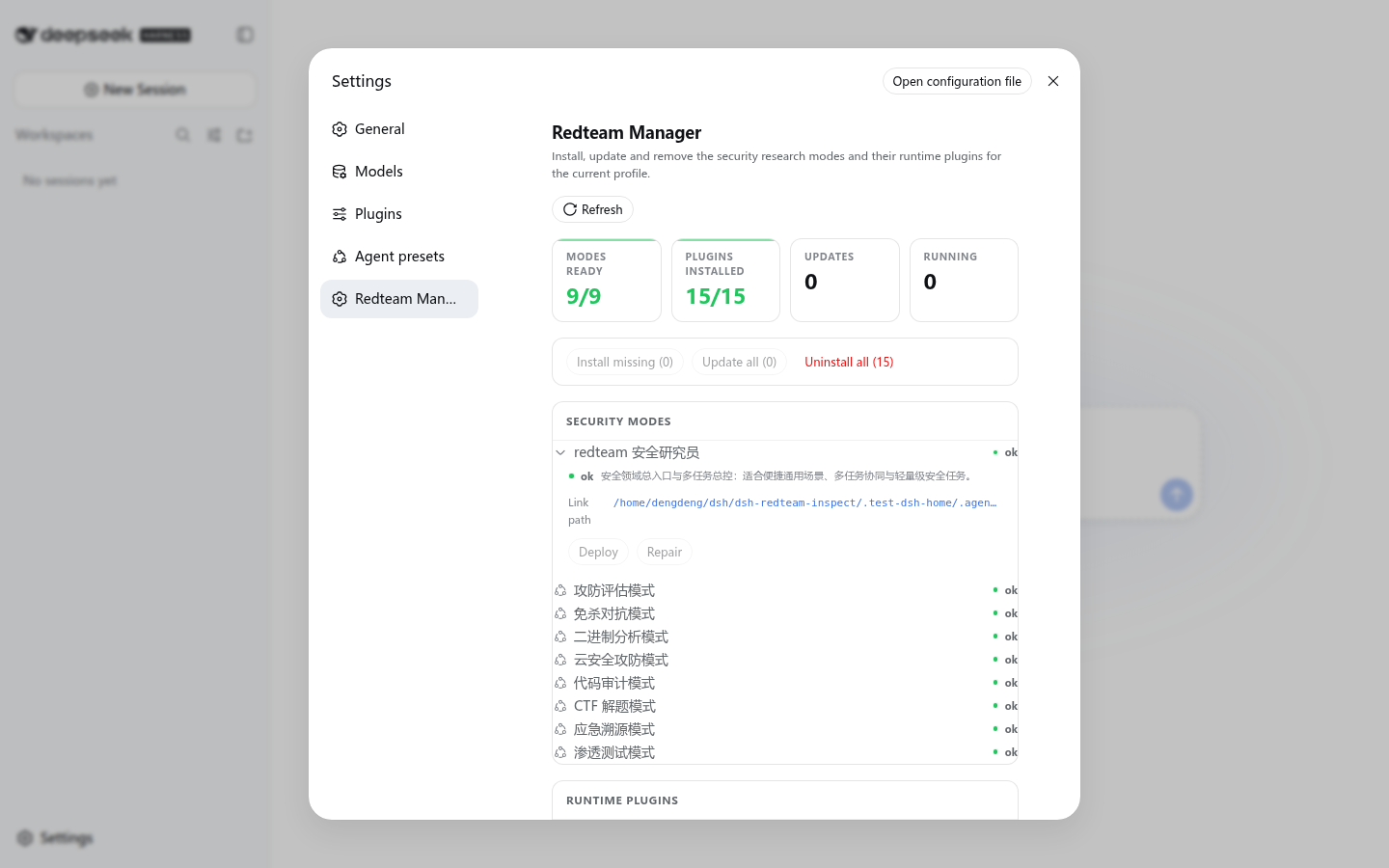This screenshot has width=1389, height=868.
Task: Click the Workspaces search icon
Action: (x=182, y=135)
